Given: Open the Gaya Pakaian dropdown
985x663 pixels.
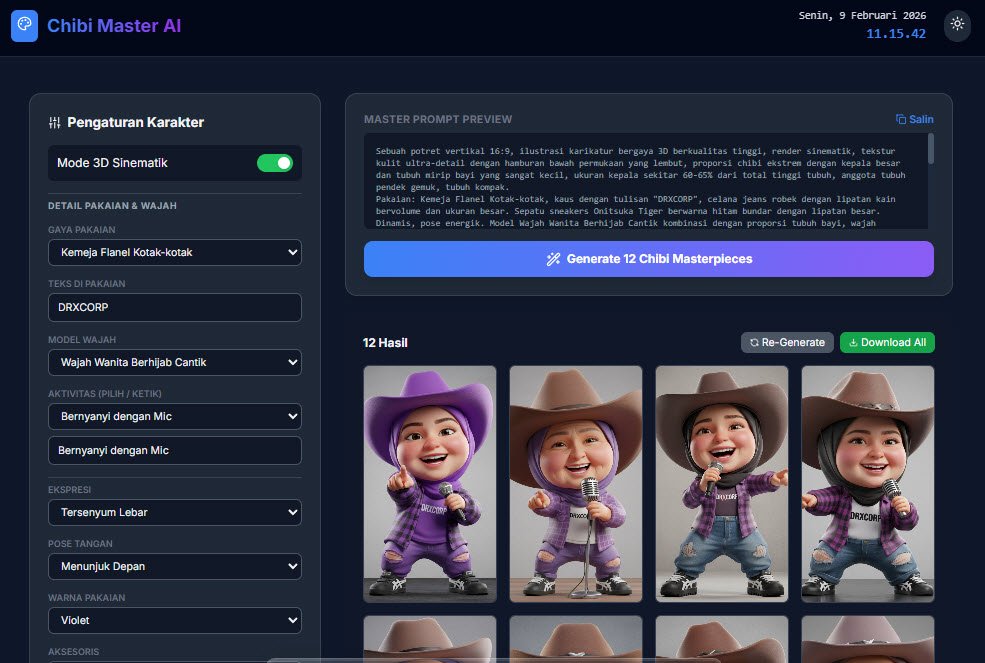Looking at the screenshot, I should pyautogui.click(x=175, y=253).
